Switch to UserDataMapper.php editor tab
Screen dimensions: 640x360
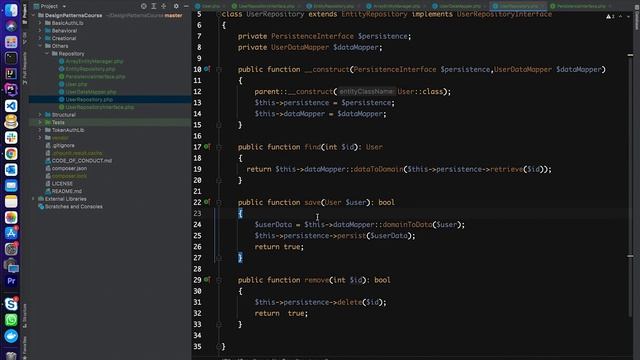458,6
